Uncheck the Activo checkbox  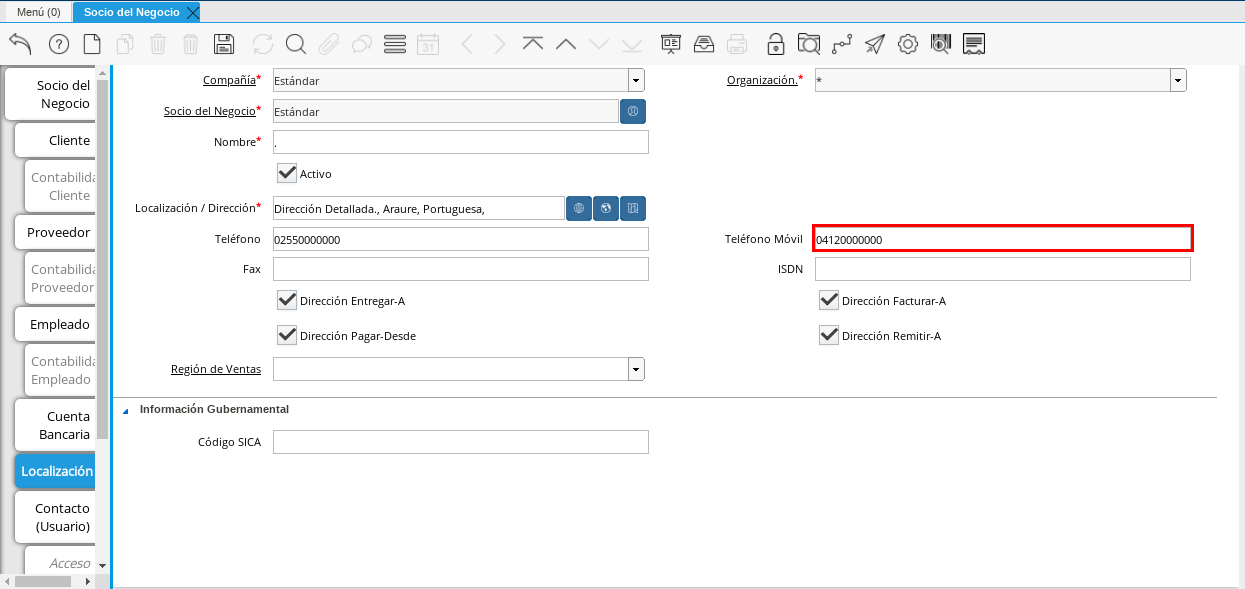coord(287,173)
